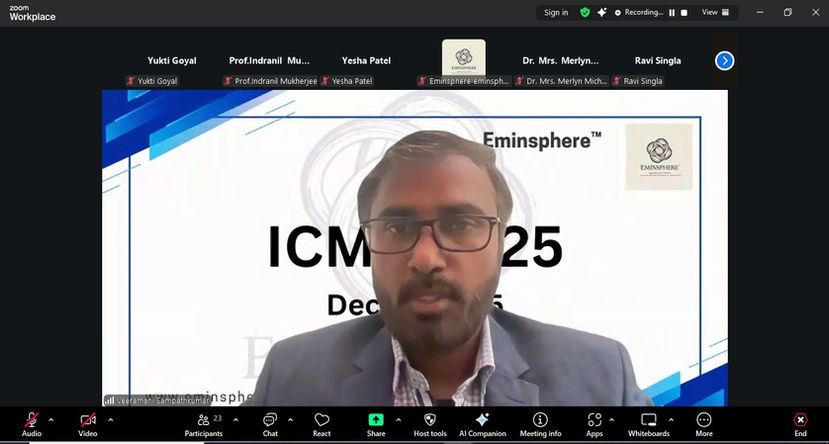Click muted mic icon beside Yesha Patel label
This screenshot has width=829, height=444.
tap(325, 81)
